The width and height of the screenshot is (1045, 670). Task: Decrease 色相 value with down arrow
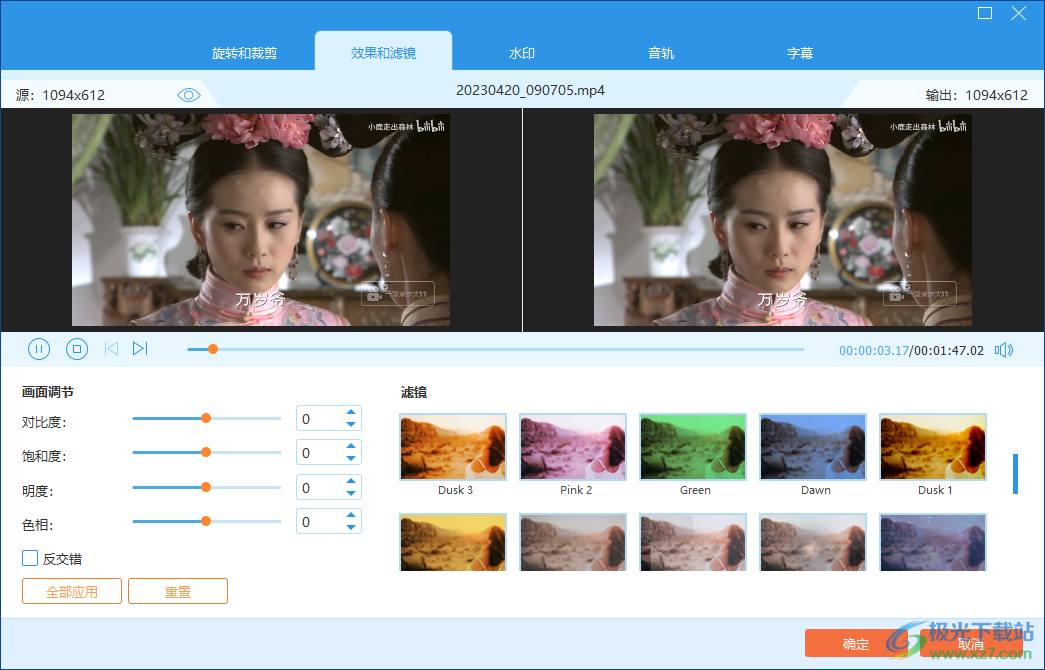pyautogui.click(x=351, y=527)
